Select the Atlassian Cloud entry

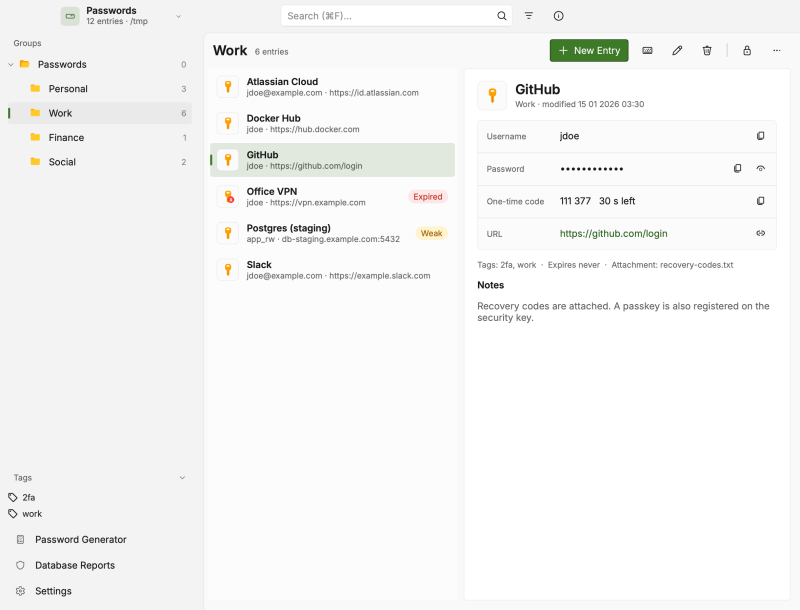click(x=333, y=87)
